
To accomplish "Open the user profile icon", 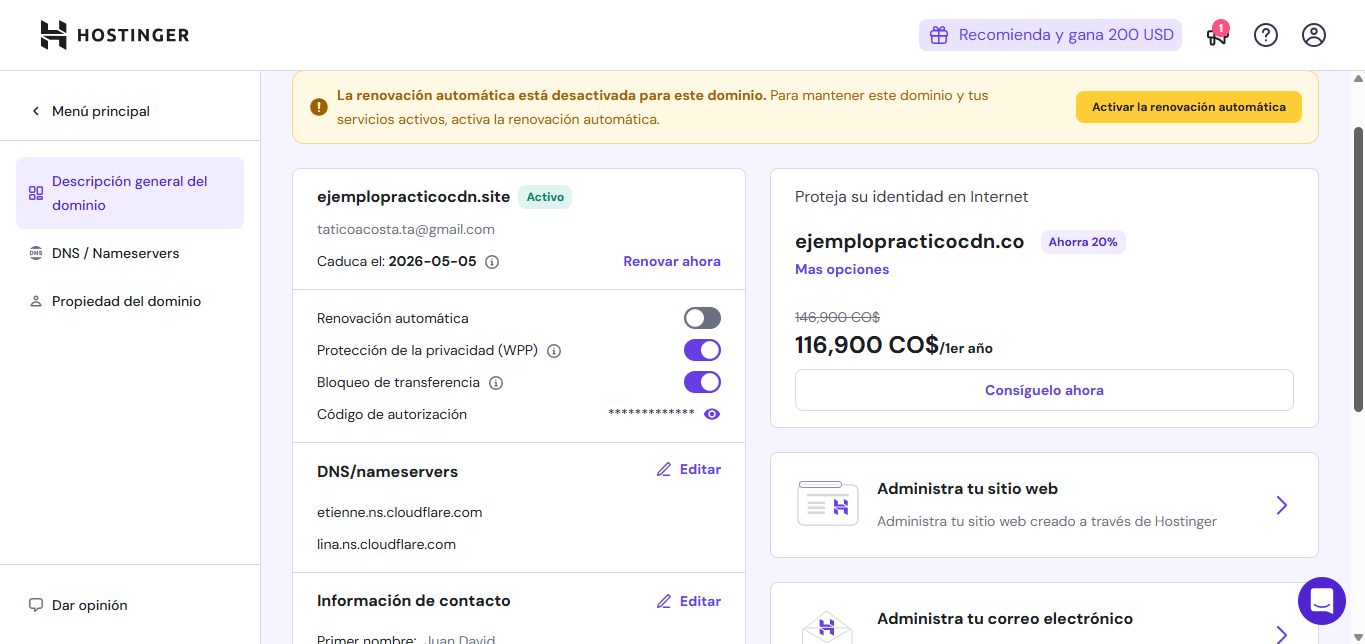I will pyautogui.click(x=1314, y=35).
